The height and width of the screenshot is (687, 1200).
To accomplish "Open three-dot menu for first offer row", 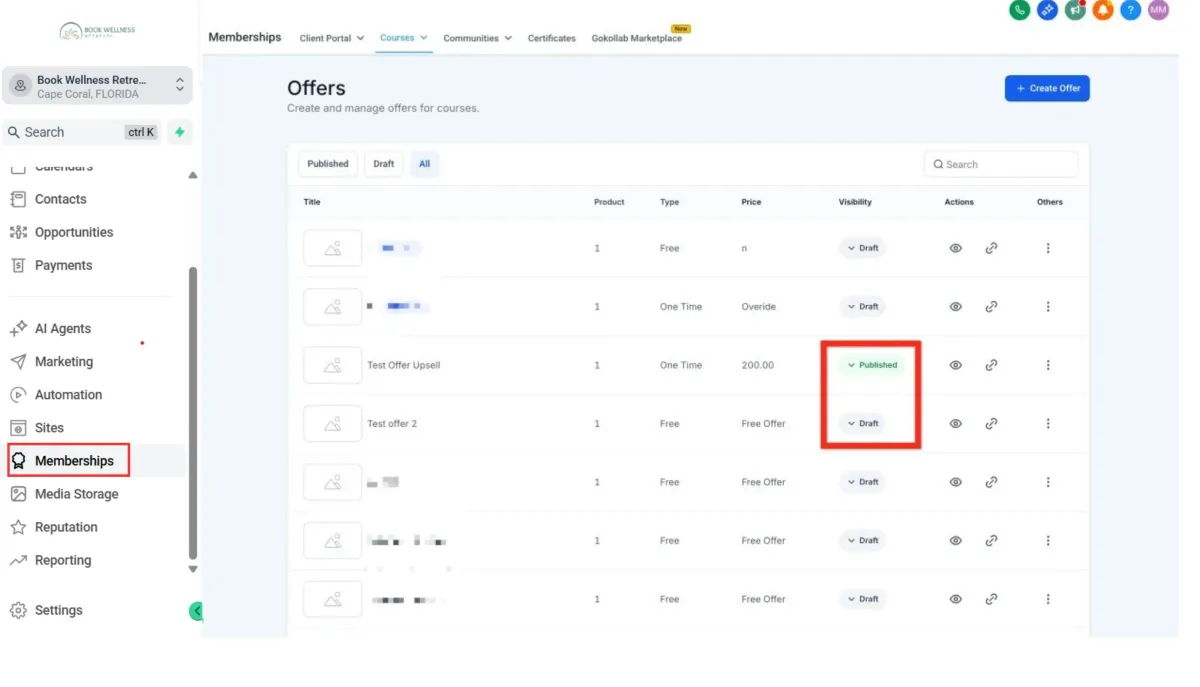I will click(1048, 248).
